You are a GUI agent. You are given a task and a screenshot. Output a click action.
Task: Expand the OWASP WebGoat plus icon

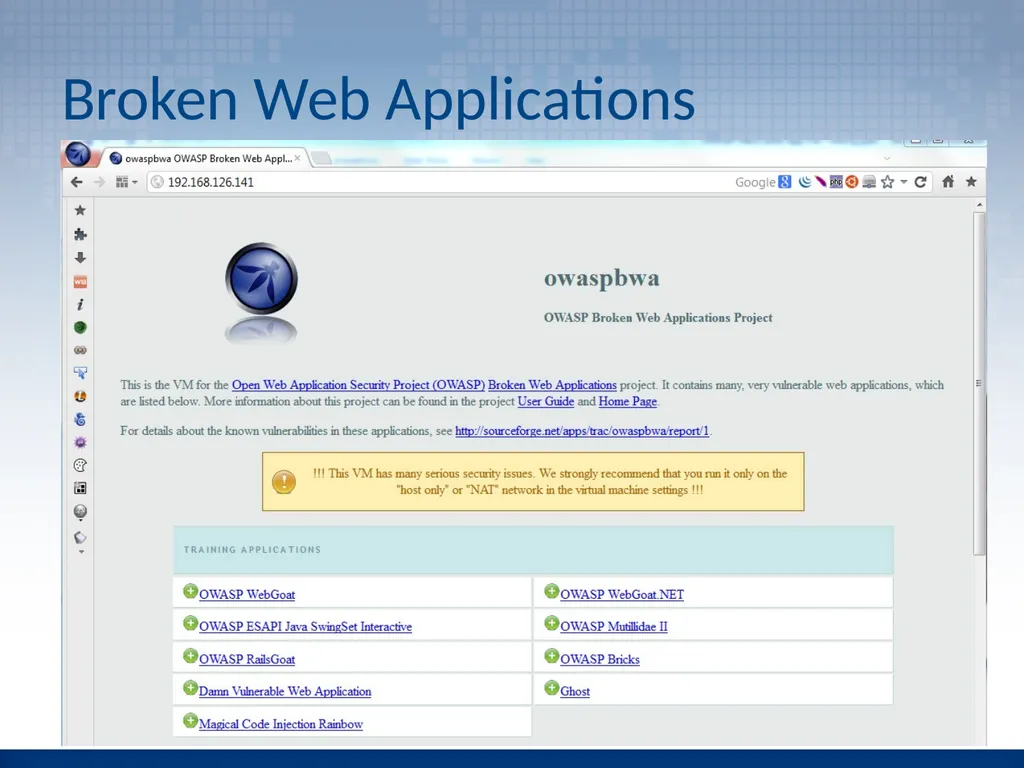[x=190, y=591]
